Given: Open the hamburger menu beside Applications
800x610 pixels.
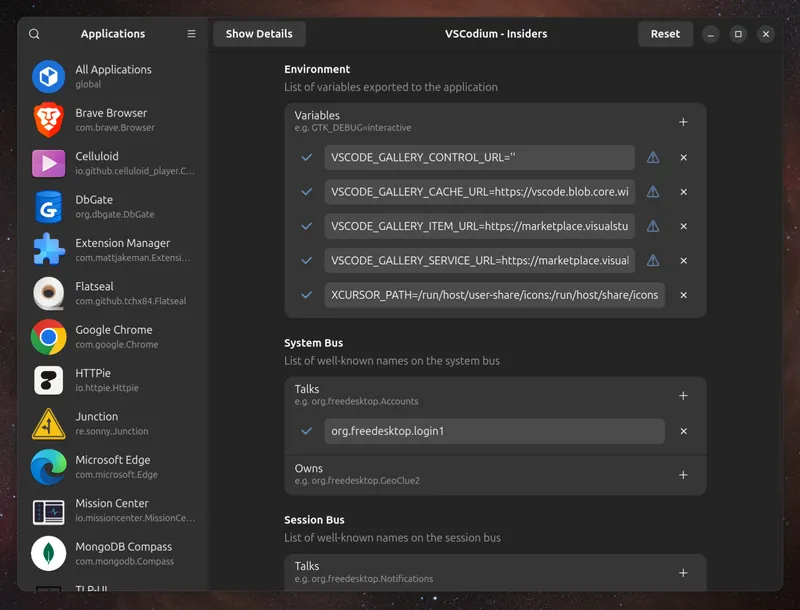Looking at the screenshot, I should (191, 34).
